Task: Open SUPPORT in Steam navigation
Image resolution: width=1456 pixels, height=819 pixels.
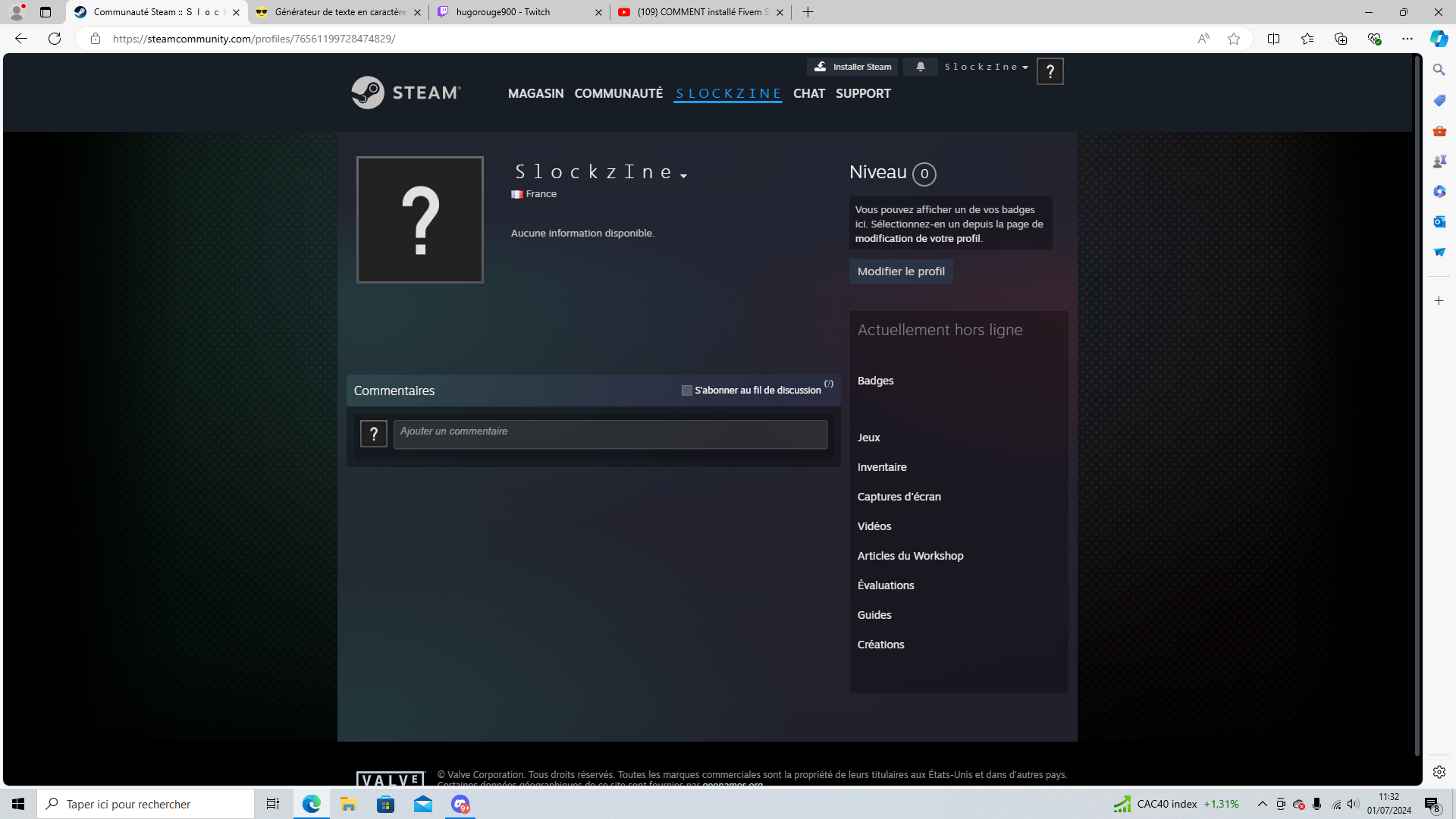Action: [864, 93]
